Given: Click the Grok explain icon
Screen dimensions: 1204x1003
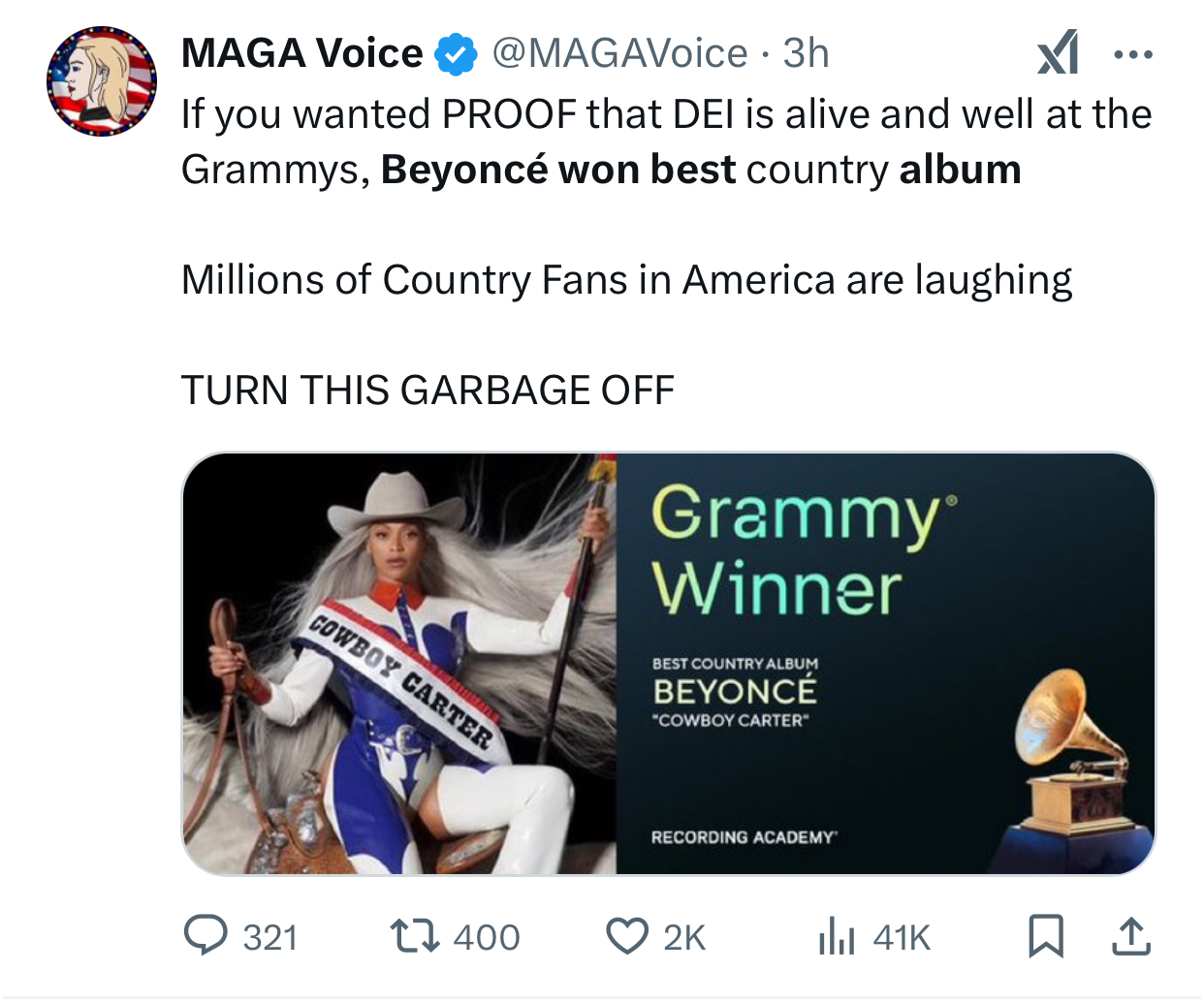Looking at the screenshot, I should 1058,52.
